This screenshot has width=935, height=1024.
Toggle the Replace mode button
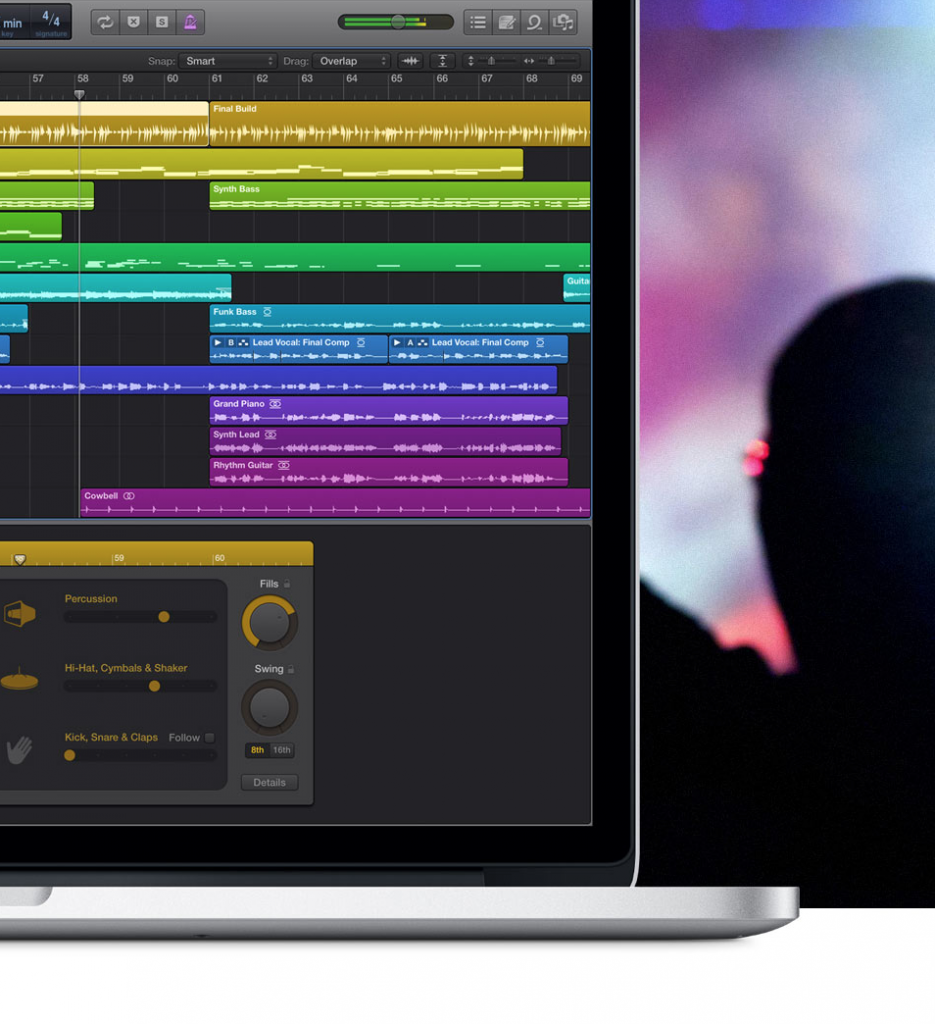133,22
